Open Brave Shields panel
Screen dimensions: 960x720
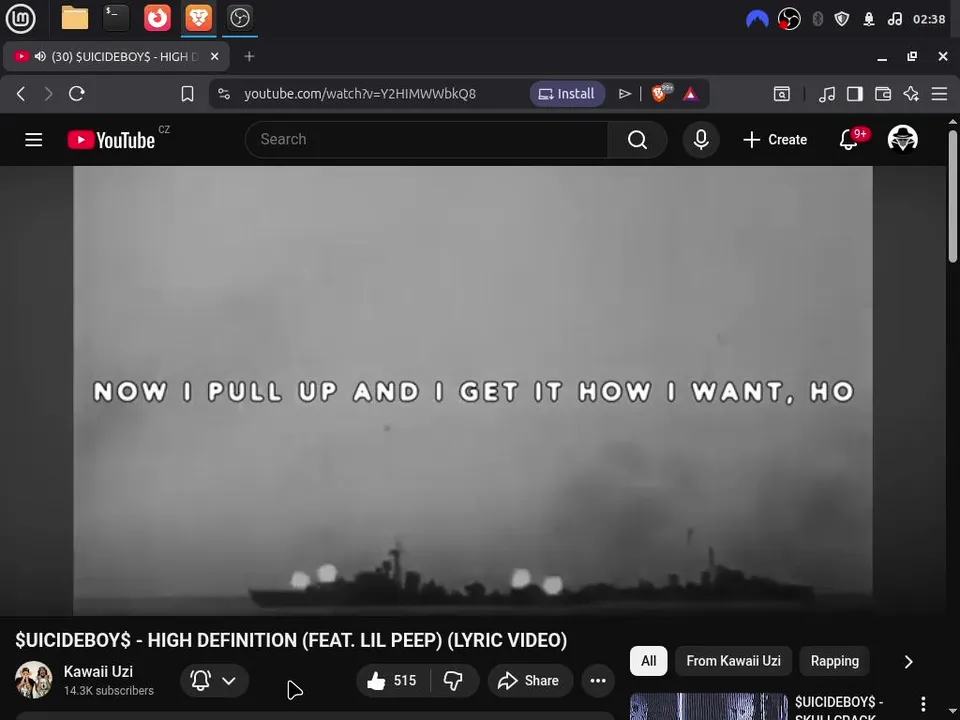coord(661,94)
